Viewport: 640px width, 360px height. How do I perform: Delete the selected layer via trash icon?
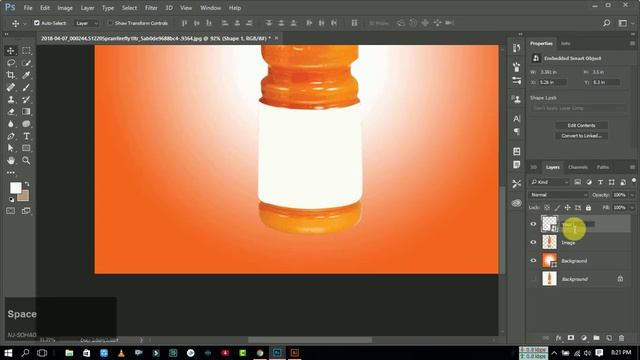tap(621, 338)
